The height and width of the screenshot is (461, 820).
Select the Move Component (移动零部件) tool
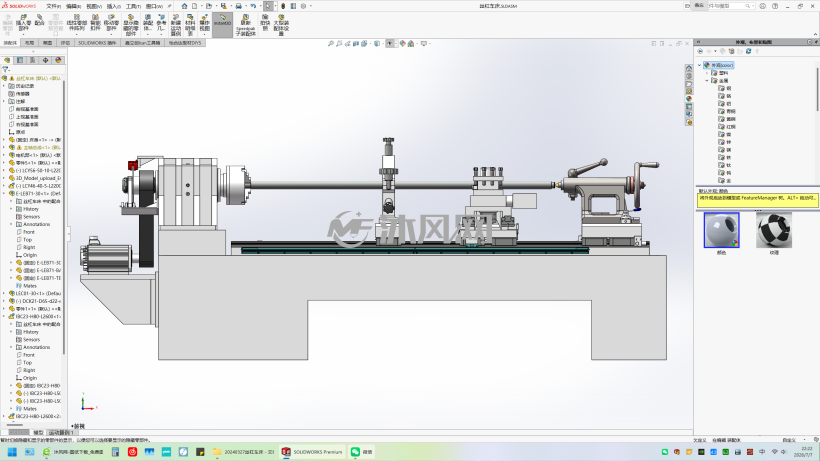tap(111, 22)
